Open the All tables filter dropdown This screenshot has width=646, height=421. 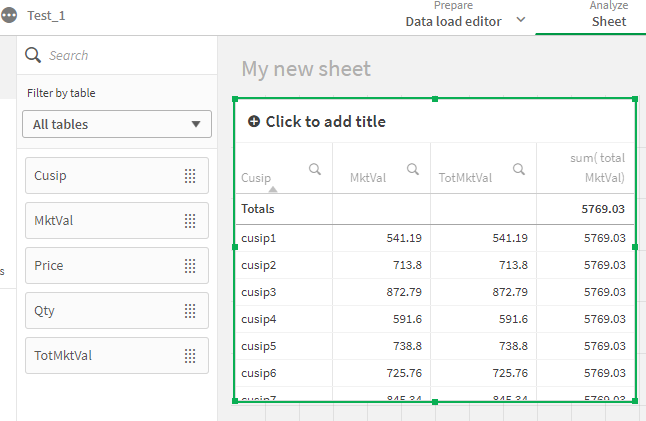click(x=117, y=124)
